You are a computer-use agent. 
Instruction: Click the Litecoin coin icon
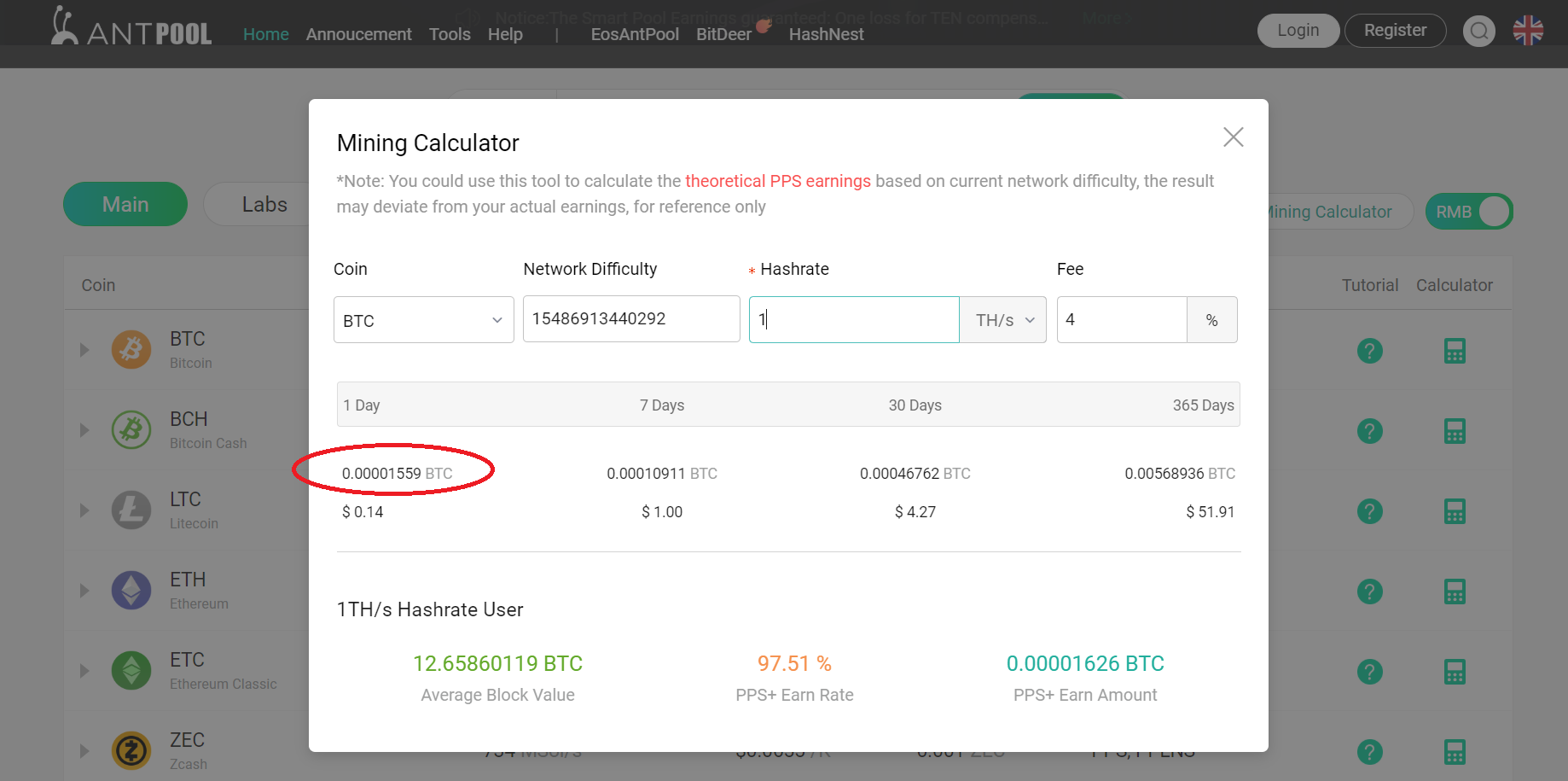[131, 510]
